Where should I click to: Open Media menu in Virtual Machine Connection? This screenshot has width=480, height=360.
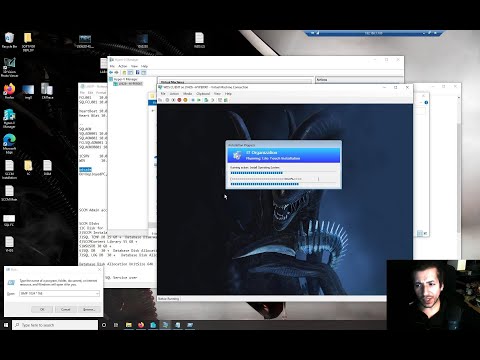pyautogui.click(x=188, y=94)
